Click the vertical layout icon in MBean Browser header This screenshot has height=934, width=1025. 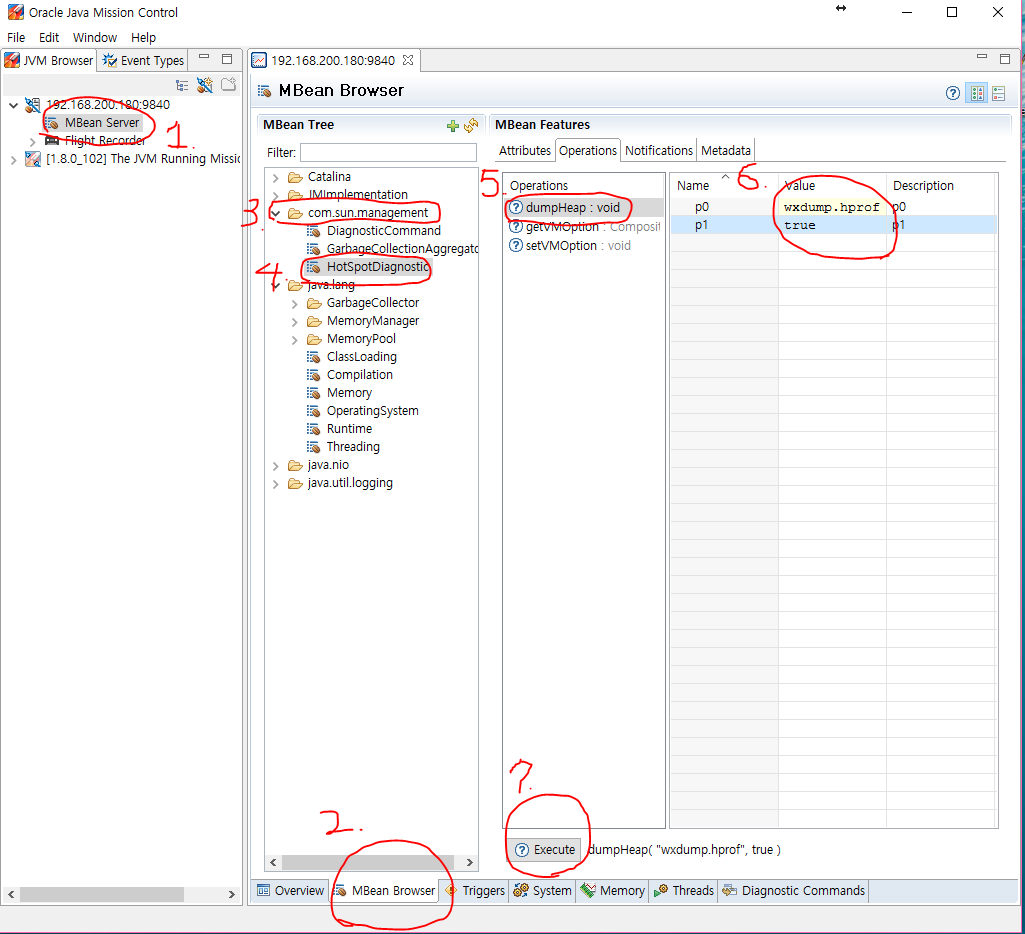[977, 93]
